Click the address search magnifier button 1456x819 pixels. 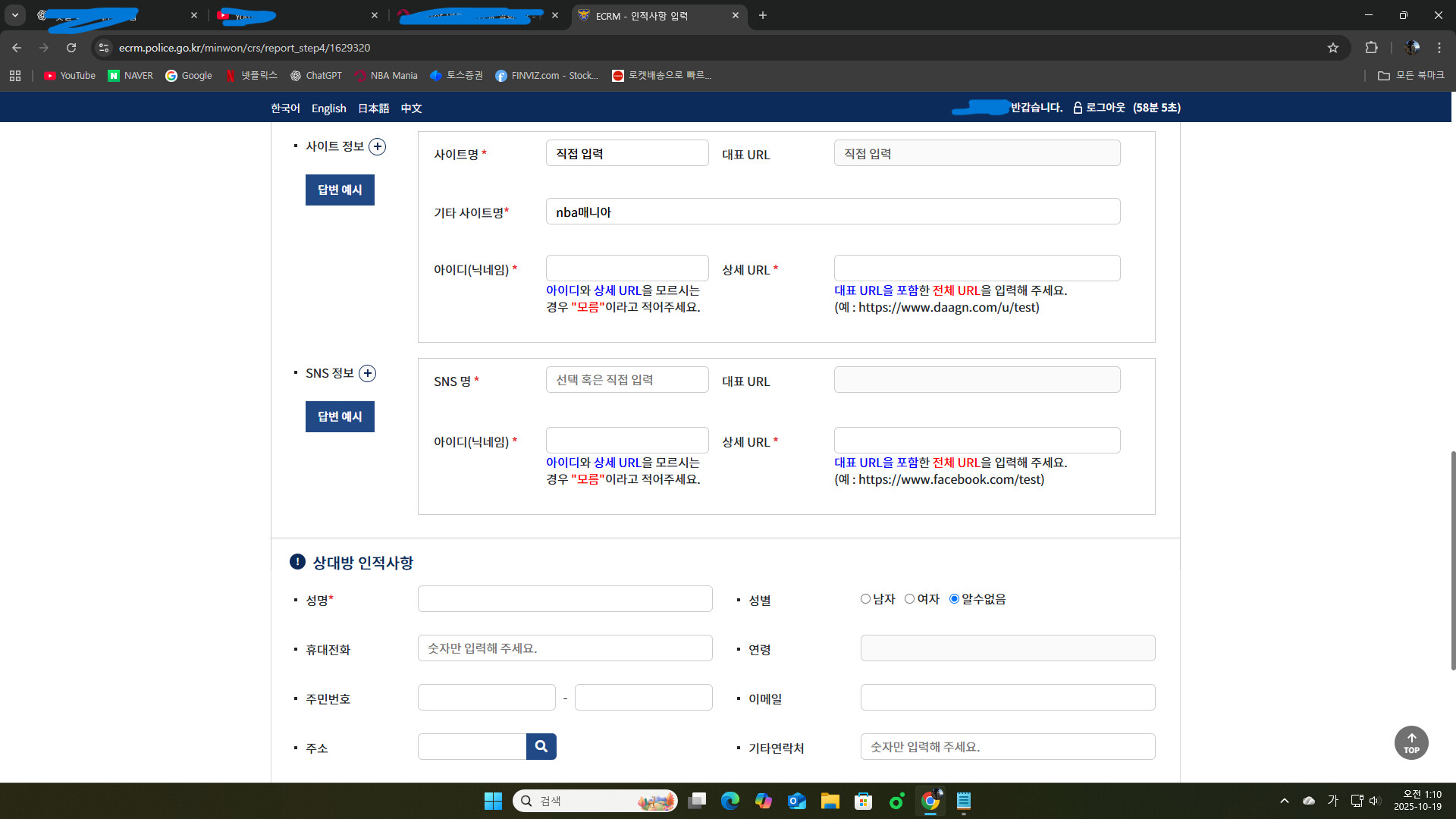tap(541, 746)
